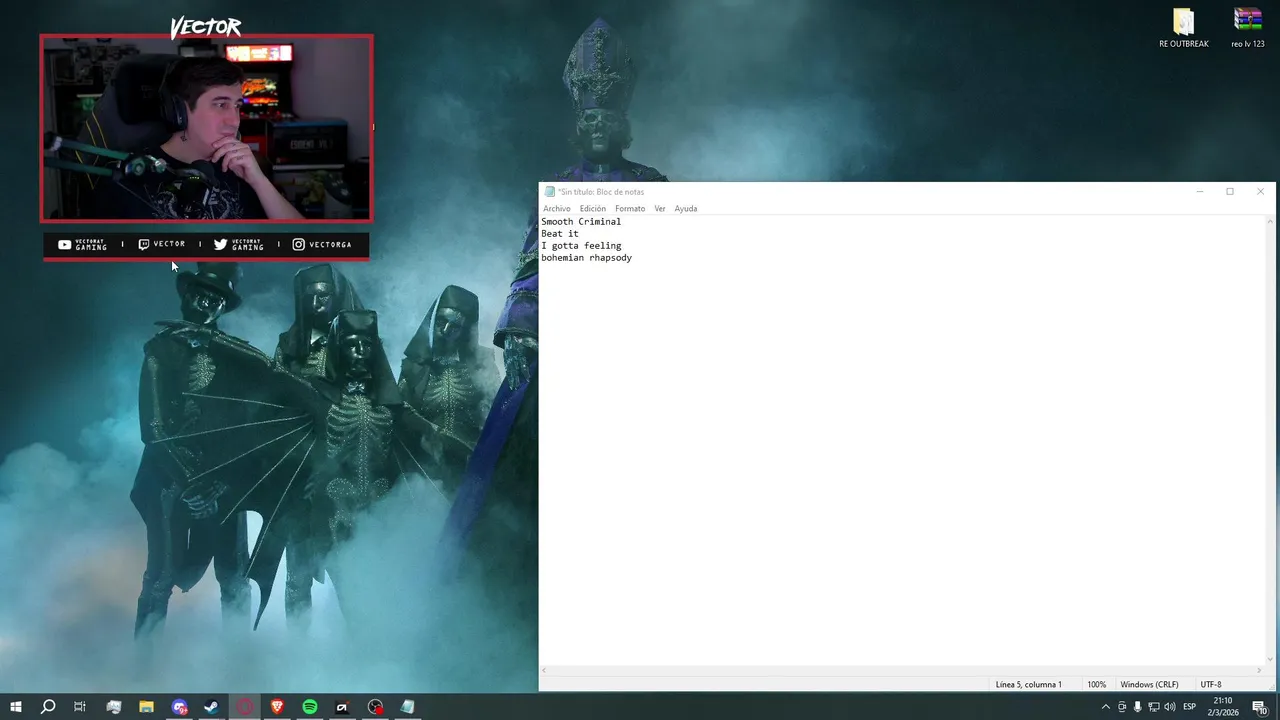Minimize the Notepad window
Screen dimensions: 1280x720
coord(1200,191)
